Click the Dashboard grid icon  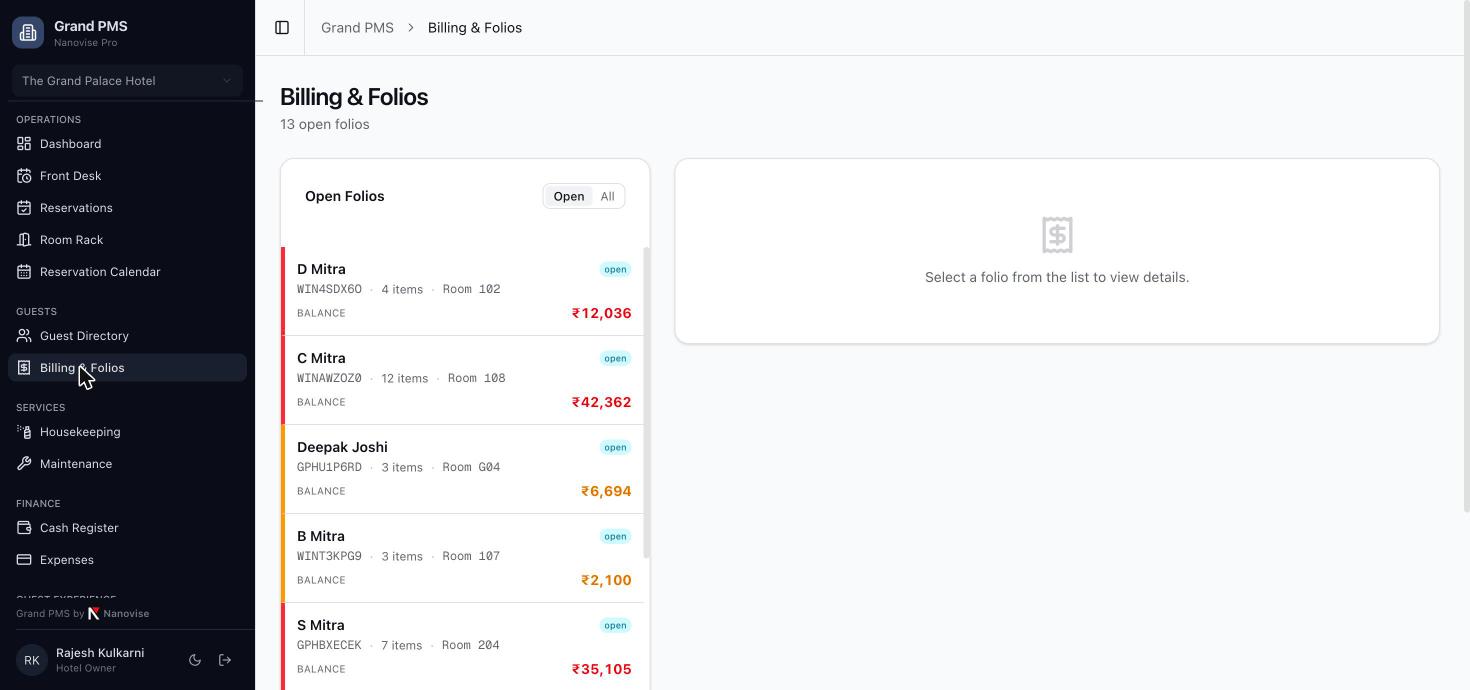click(24, 144)
